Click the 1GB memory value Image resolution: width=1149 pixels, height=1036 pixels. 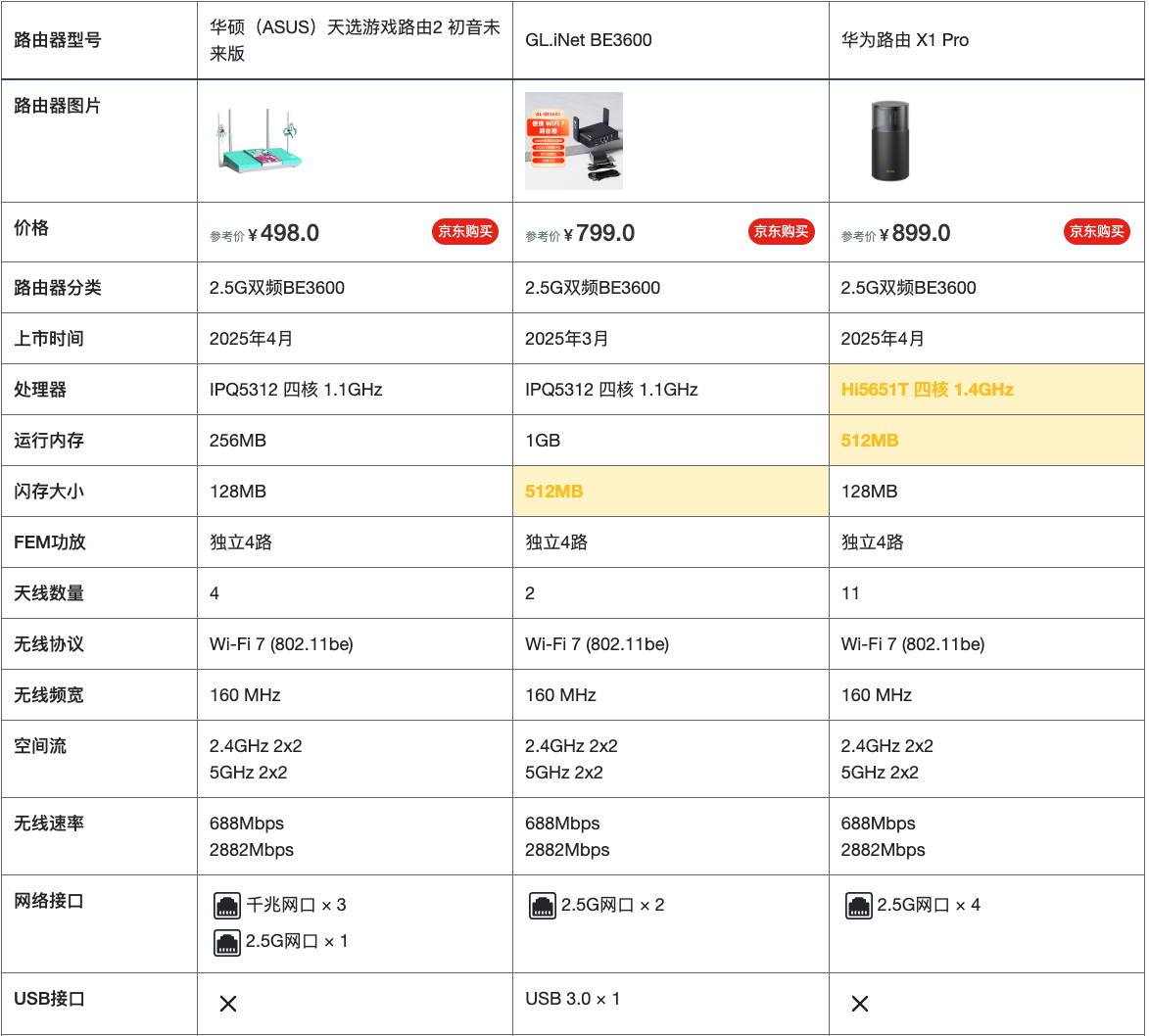tap(543, 441)
